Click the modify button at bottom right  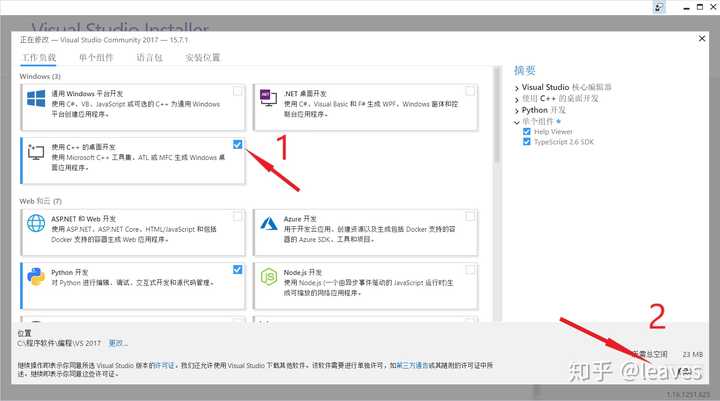click(685, 371)
